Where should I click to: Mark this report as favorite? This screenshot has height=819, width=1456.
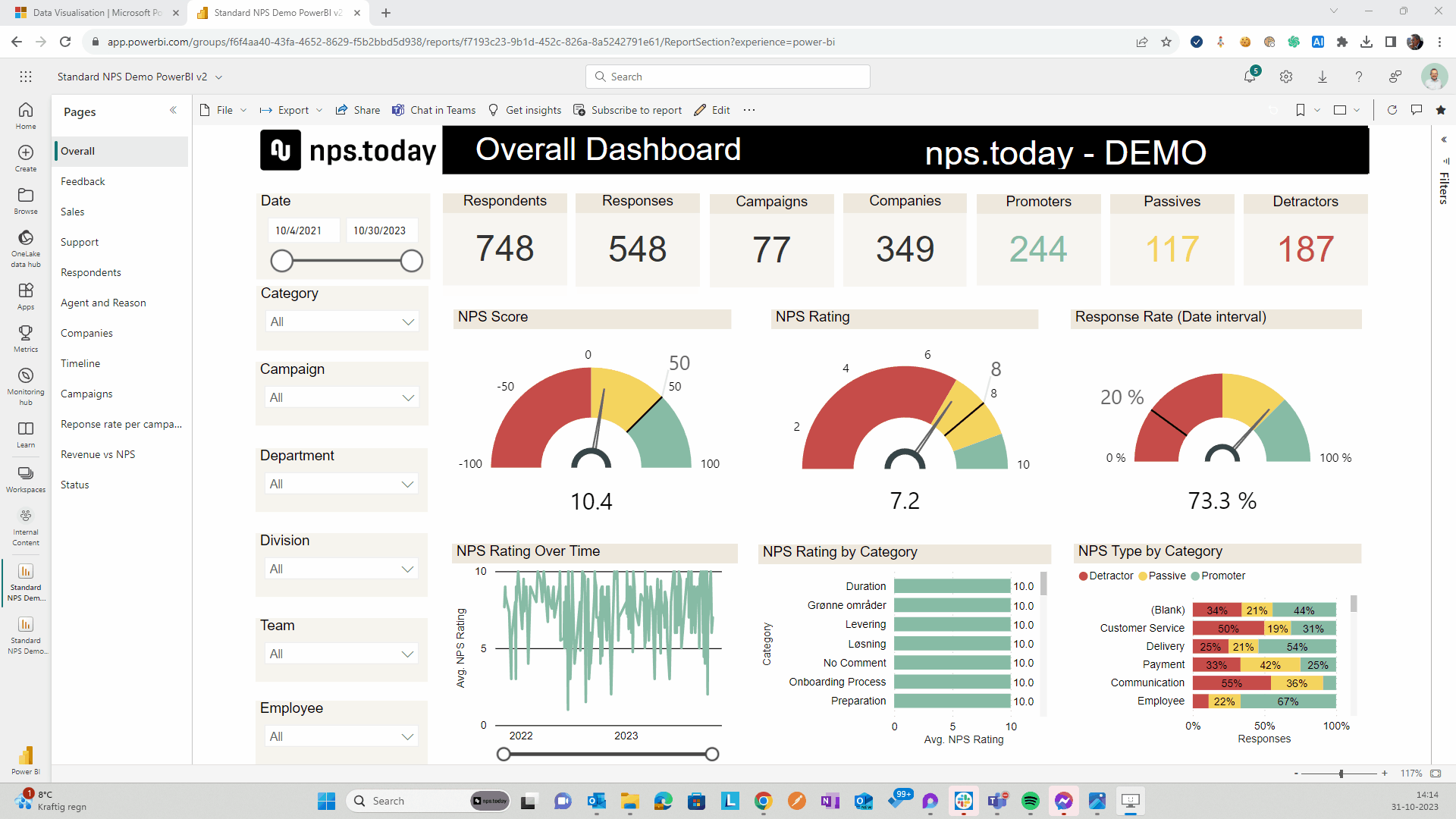1440,110
